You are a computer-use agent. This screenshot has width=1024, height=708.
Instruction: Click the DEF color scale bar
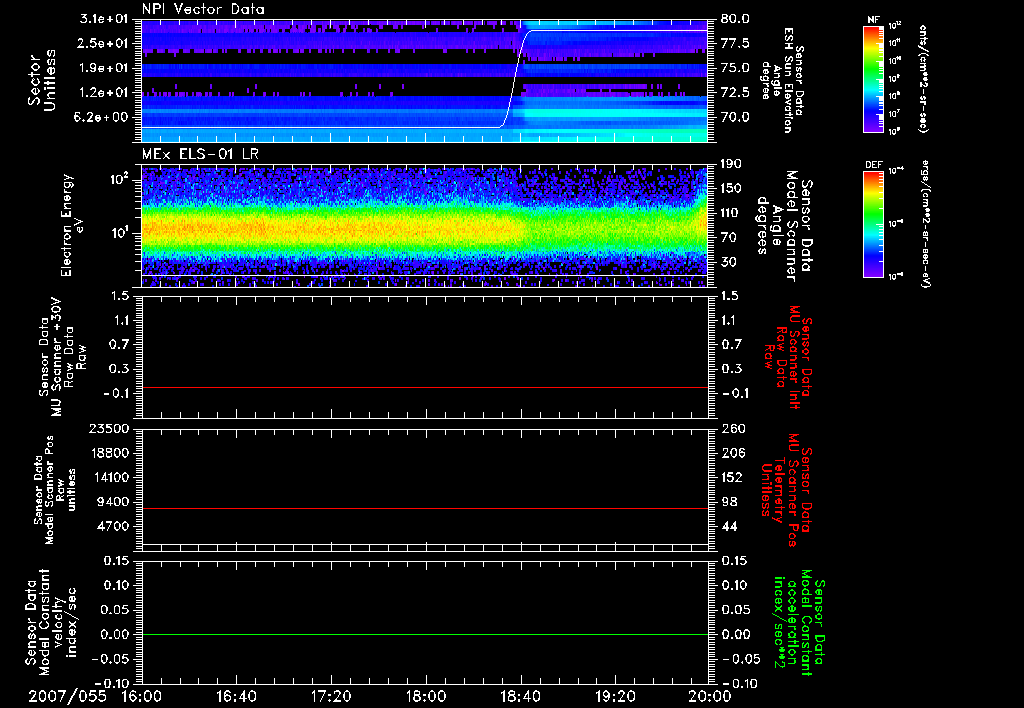873,222
